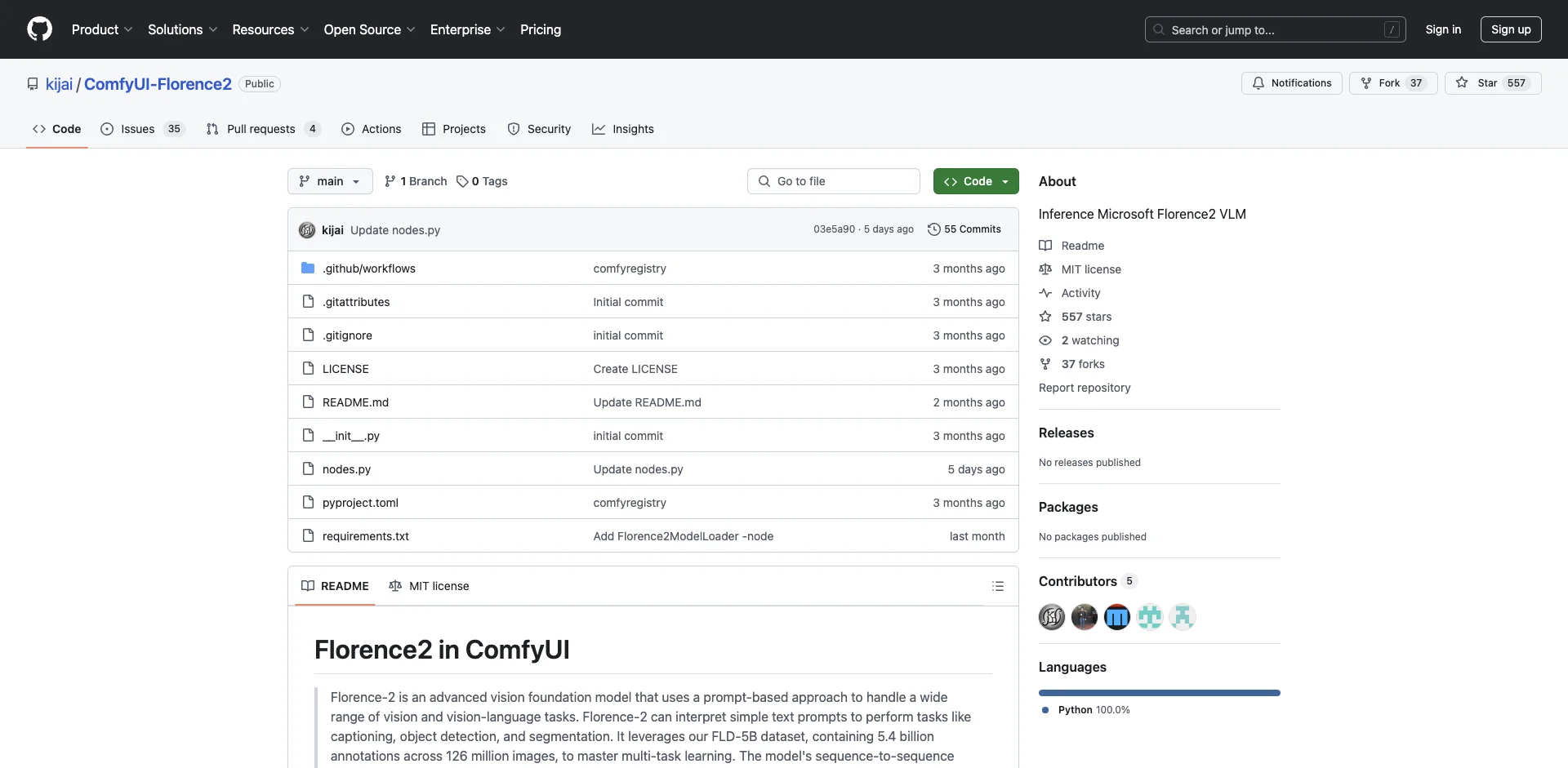Open the Add Florence2ModelLoader -node commit message

click(x=684, y=536)
